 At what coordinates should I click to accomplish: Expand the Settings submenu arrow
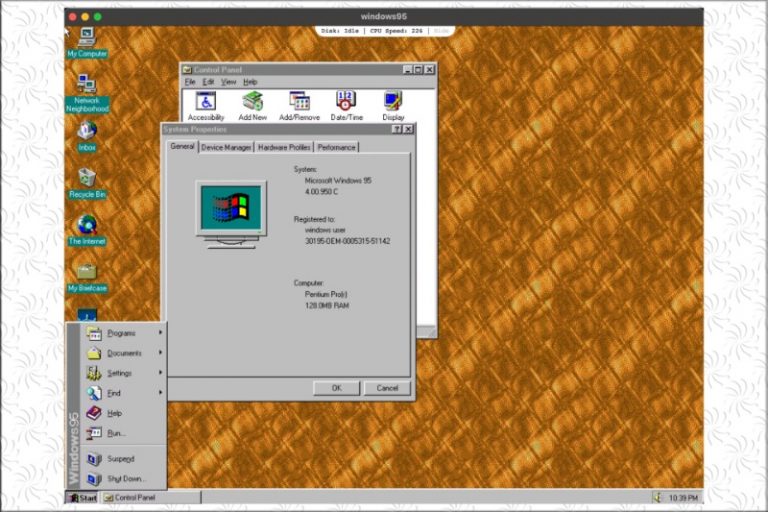(160, 373)
